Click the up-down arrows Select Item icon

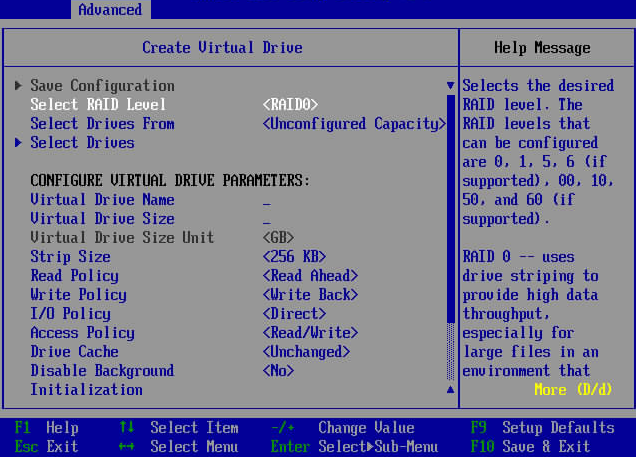click(127, 427)
